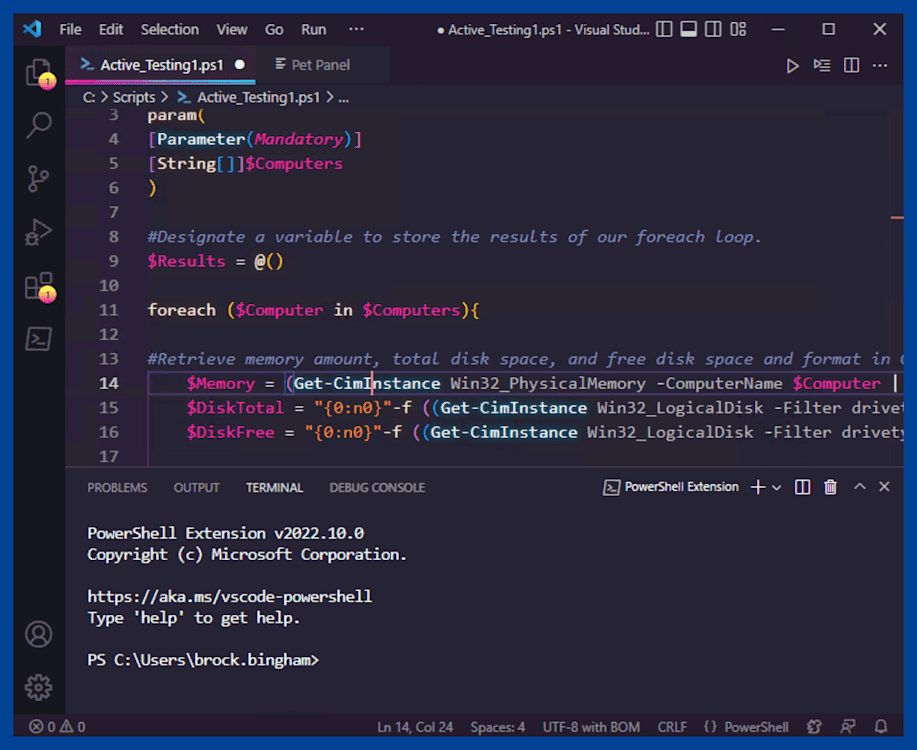Open notifications bell icon
The height and width of the screenshot is (750, 917).
pos(881,727)
